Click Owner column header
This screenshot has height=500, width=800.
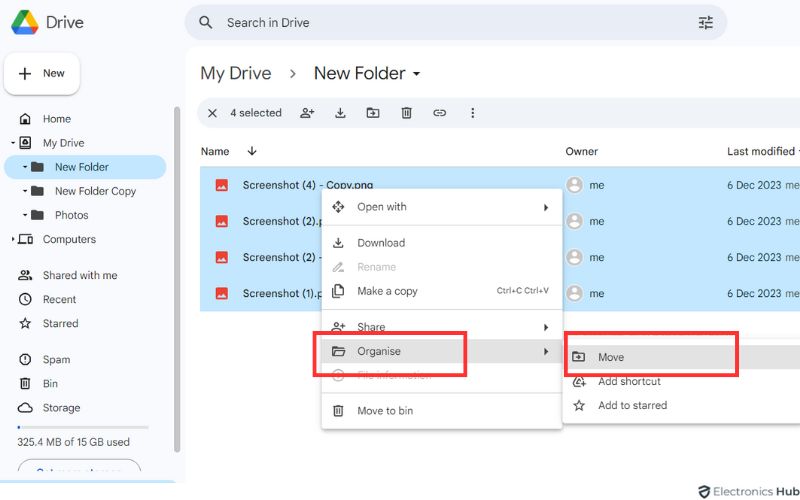click(x=582, y=152)
